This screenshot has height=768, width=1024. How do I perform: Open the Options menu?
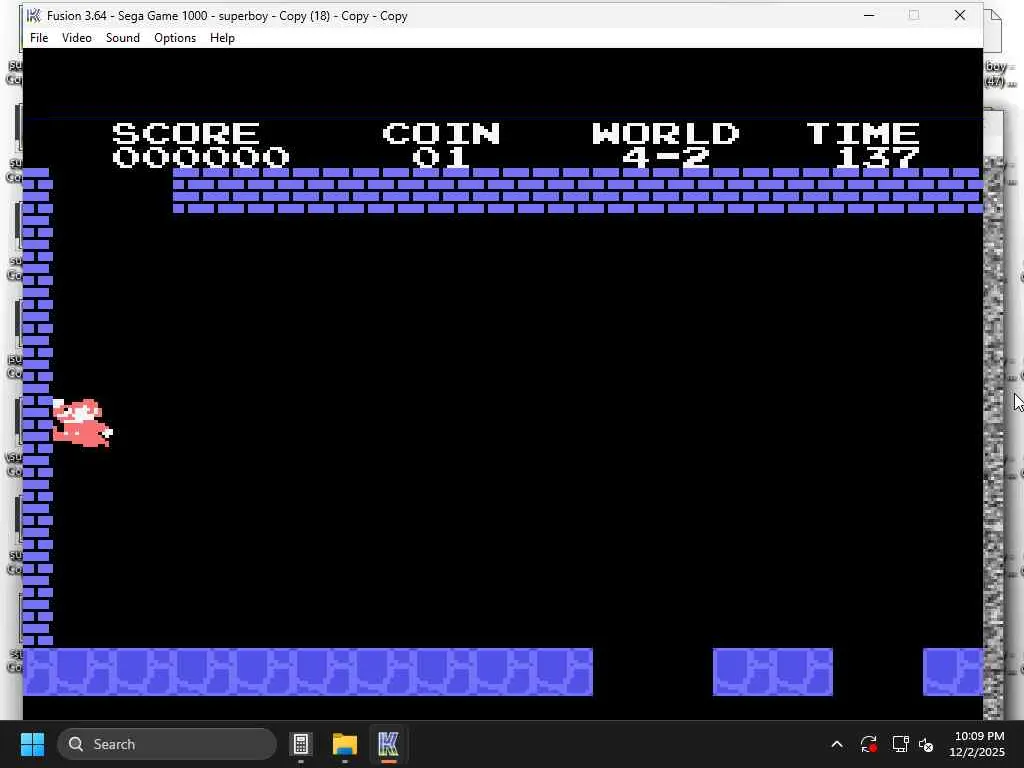175,38
